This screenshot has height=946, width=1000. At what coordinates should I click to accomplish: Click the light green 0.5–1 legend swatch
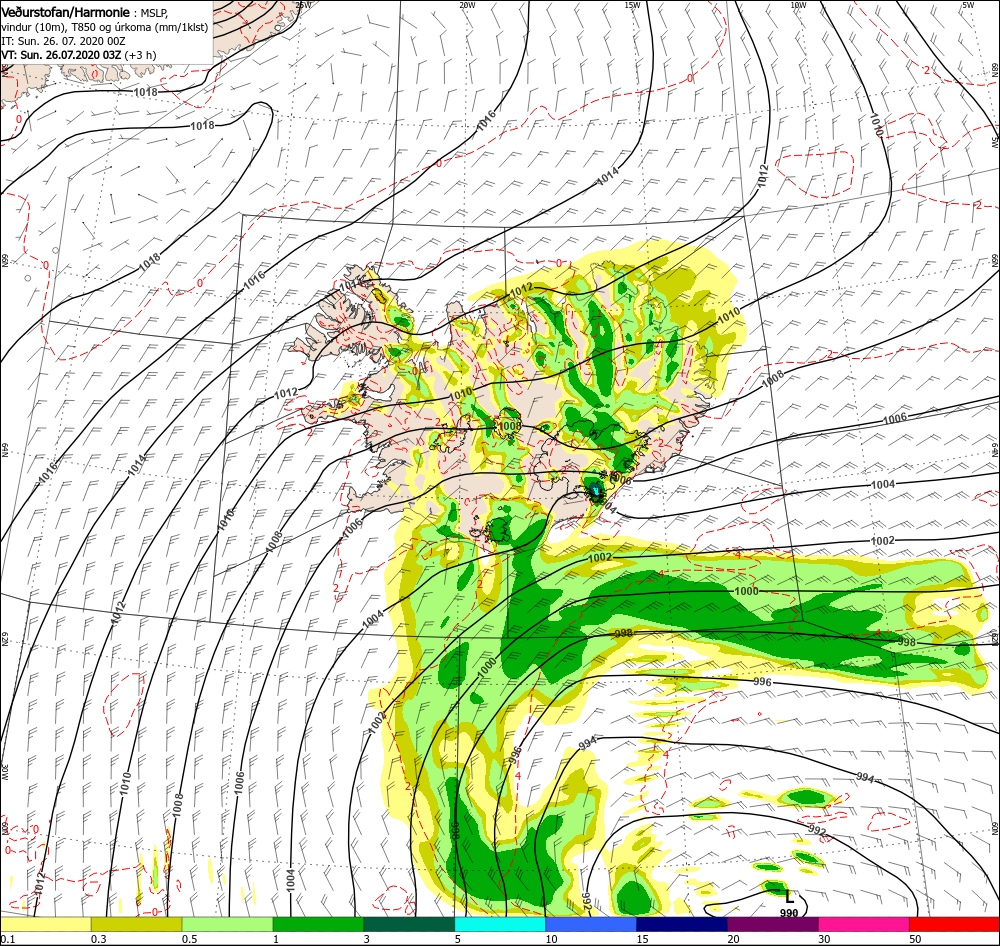pyautogui.click(x=227, y=924)
